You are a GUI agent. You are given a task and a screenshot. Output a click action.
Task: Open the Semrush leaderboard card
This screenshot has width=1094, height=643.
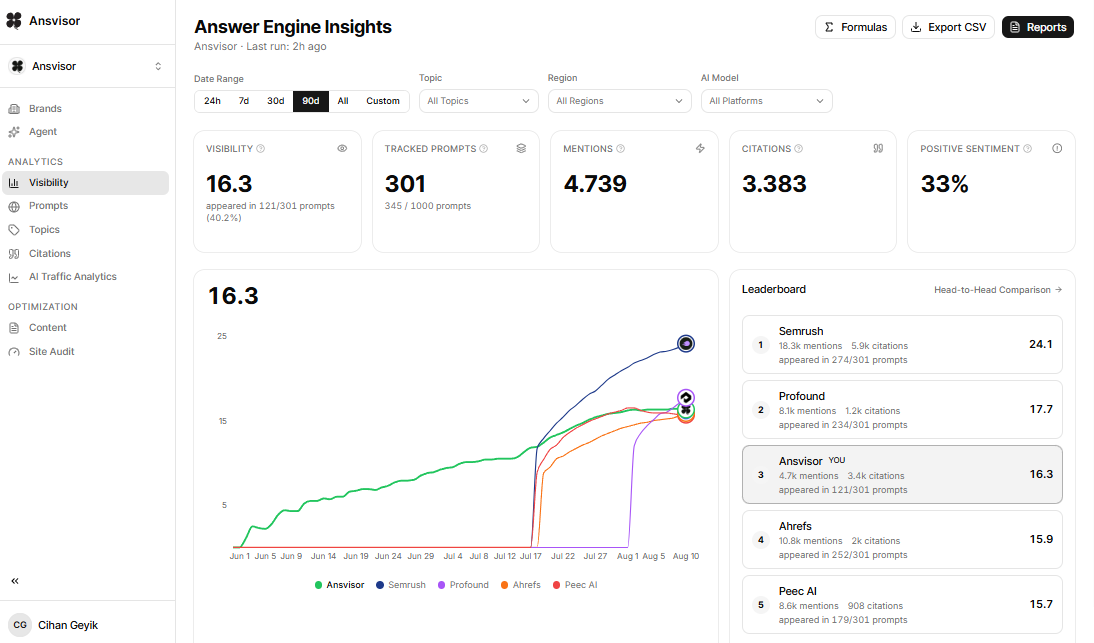point(902,345)
